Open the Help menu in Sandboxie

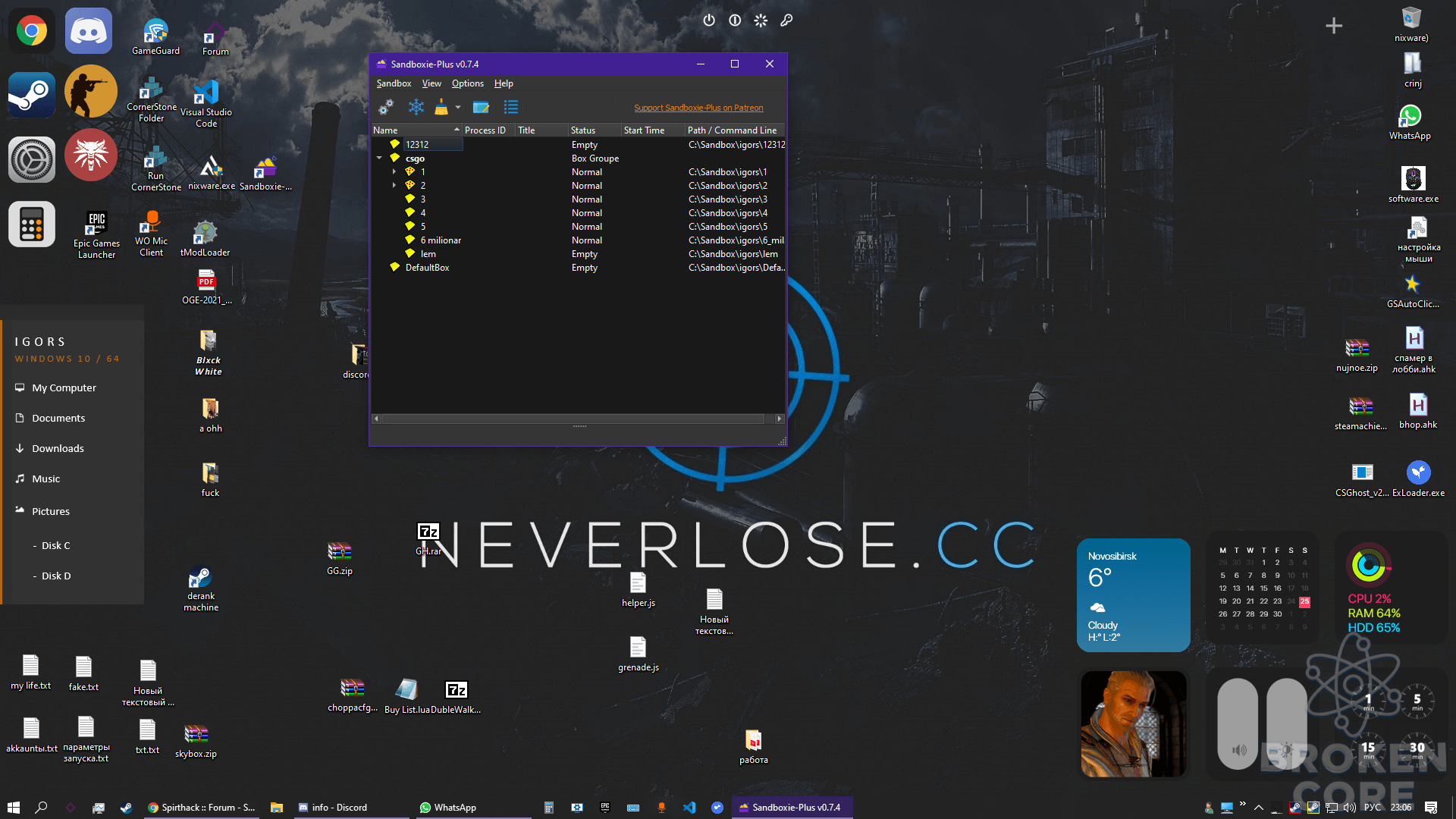pyautogui.click(x=504, y=83)
